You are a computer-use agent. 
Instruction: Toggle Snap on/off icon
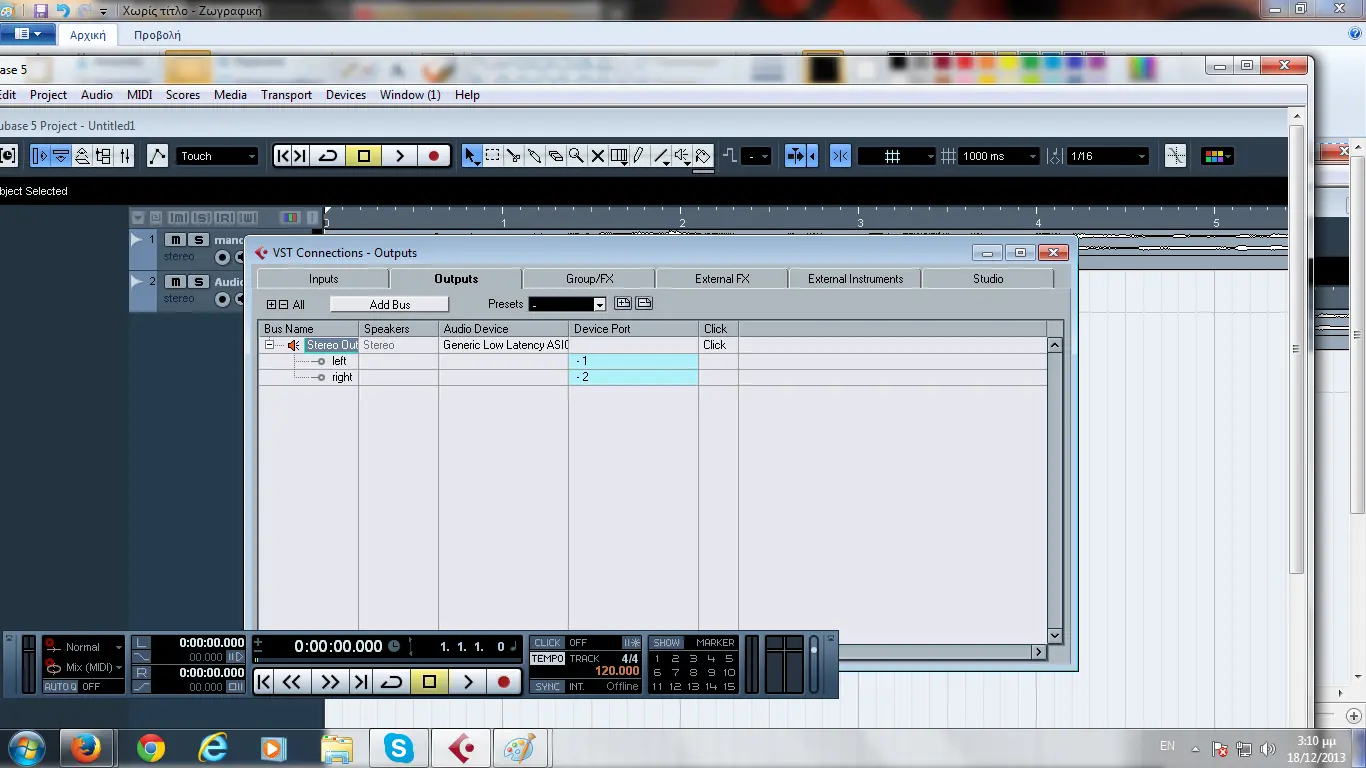point(840,156)
